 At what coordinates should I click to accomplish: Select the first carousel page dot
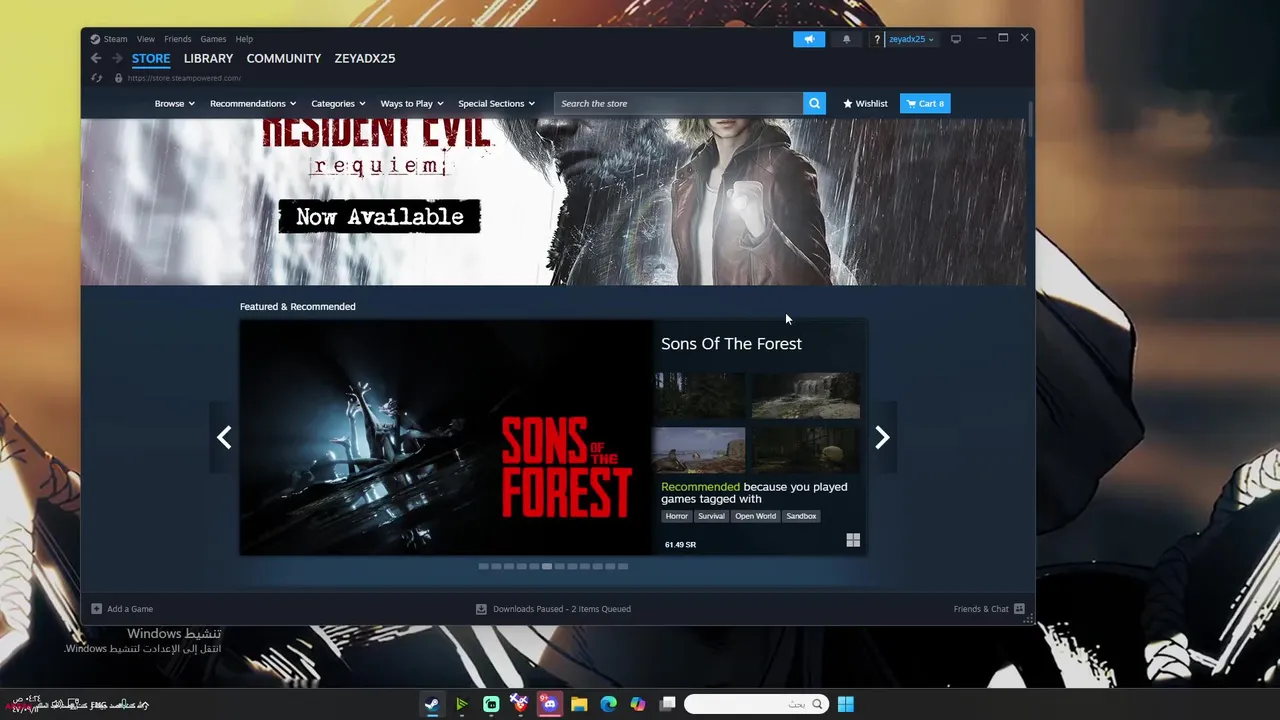pyautogui.click(x=483, y=566)
